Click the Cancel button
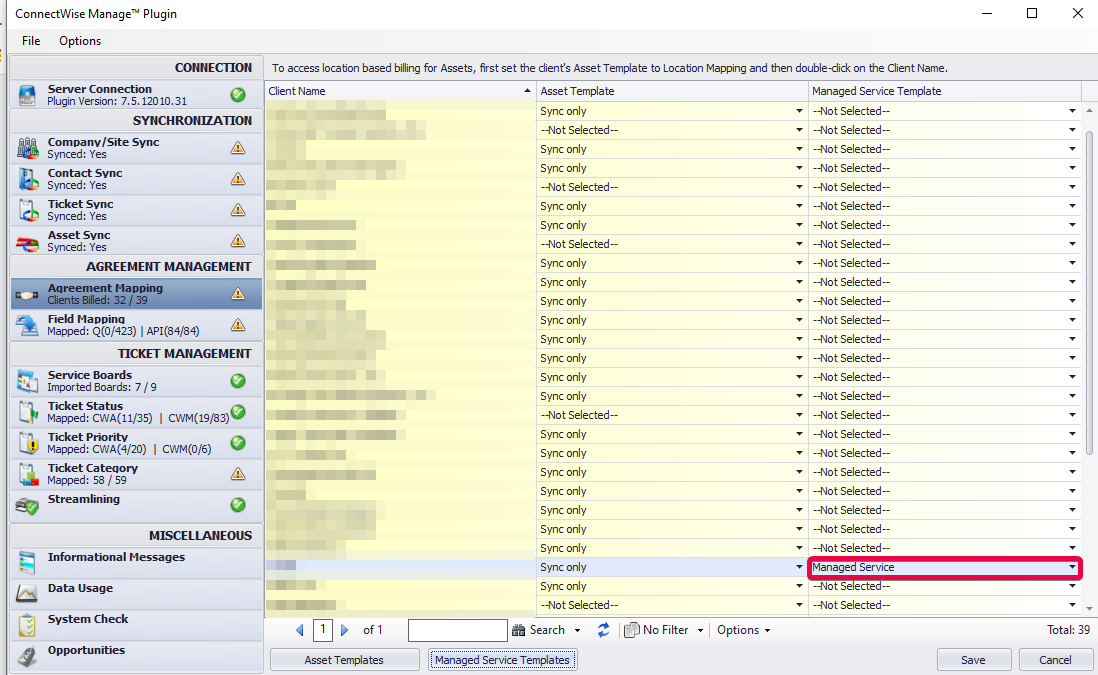1098x675 pixels. tap(1055, 660)
